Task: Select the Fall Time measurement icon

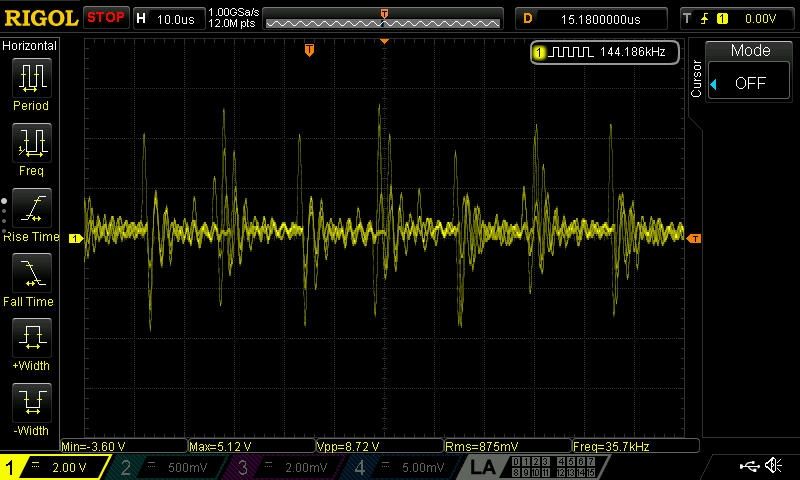Action: tap(32, 273)
